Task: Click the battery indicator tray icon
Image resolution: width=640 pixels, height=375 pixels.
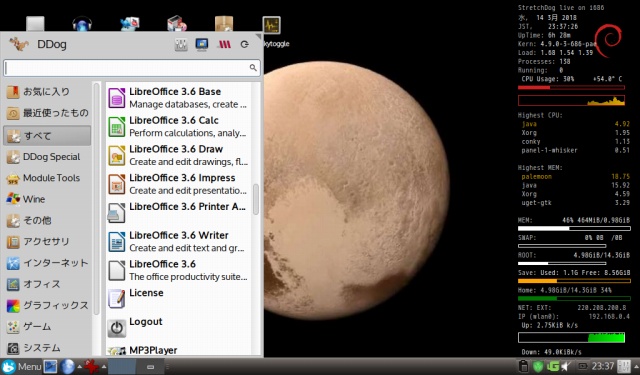Action: point(582,366)
